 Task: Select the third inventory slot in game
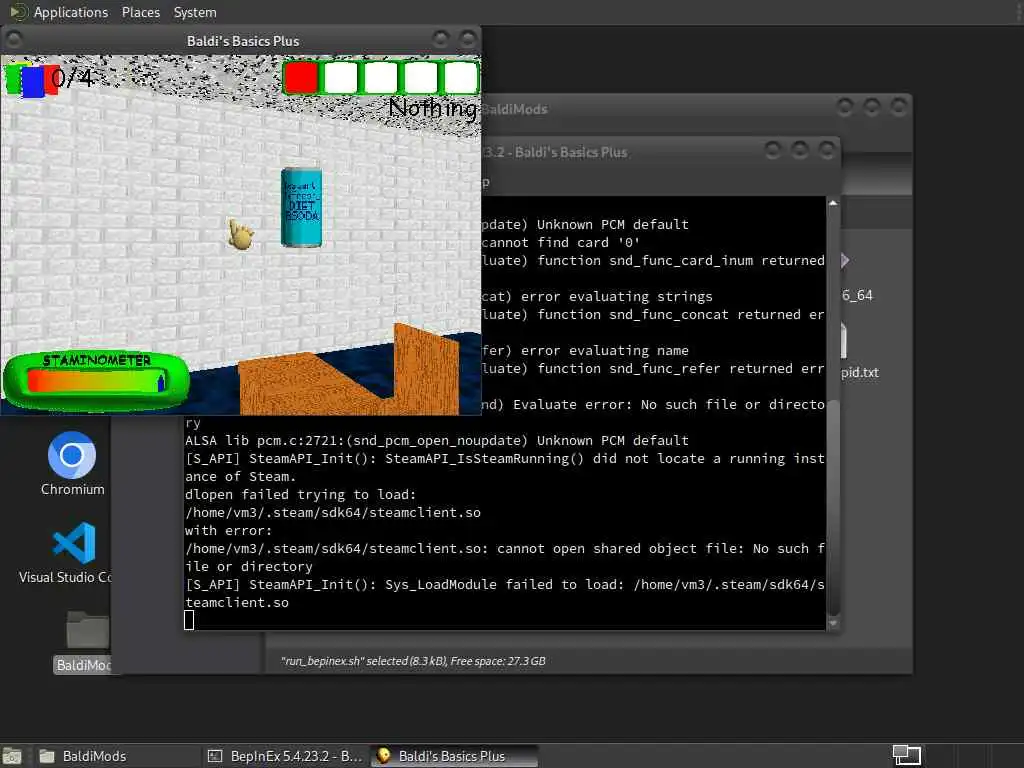pyautogui.click(x=381, y=78)
